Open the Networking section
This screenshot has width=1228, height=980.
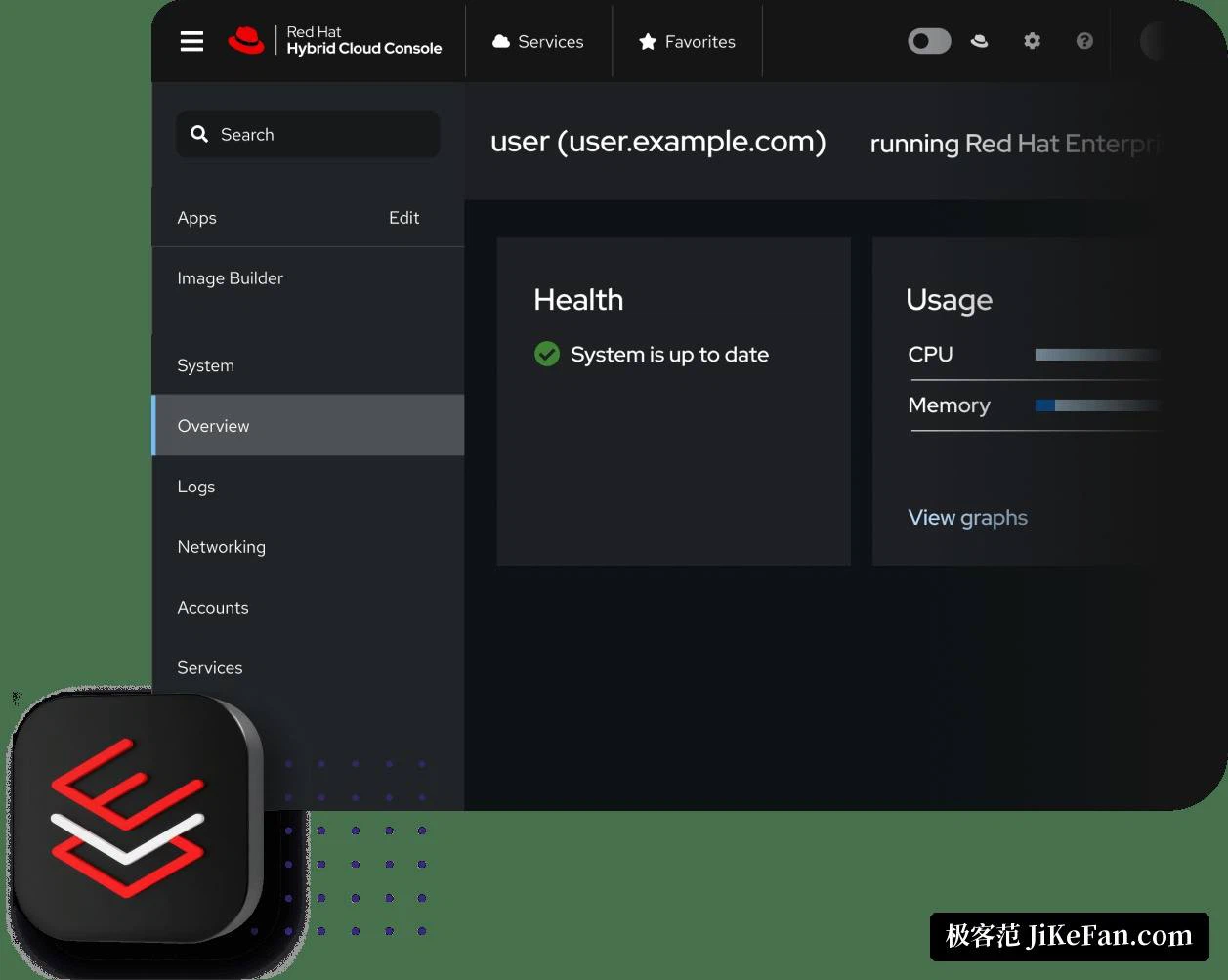coord(221,547)
